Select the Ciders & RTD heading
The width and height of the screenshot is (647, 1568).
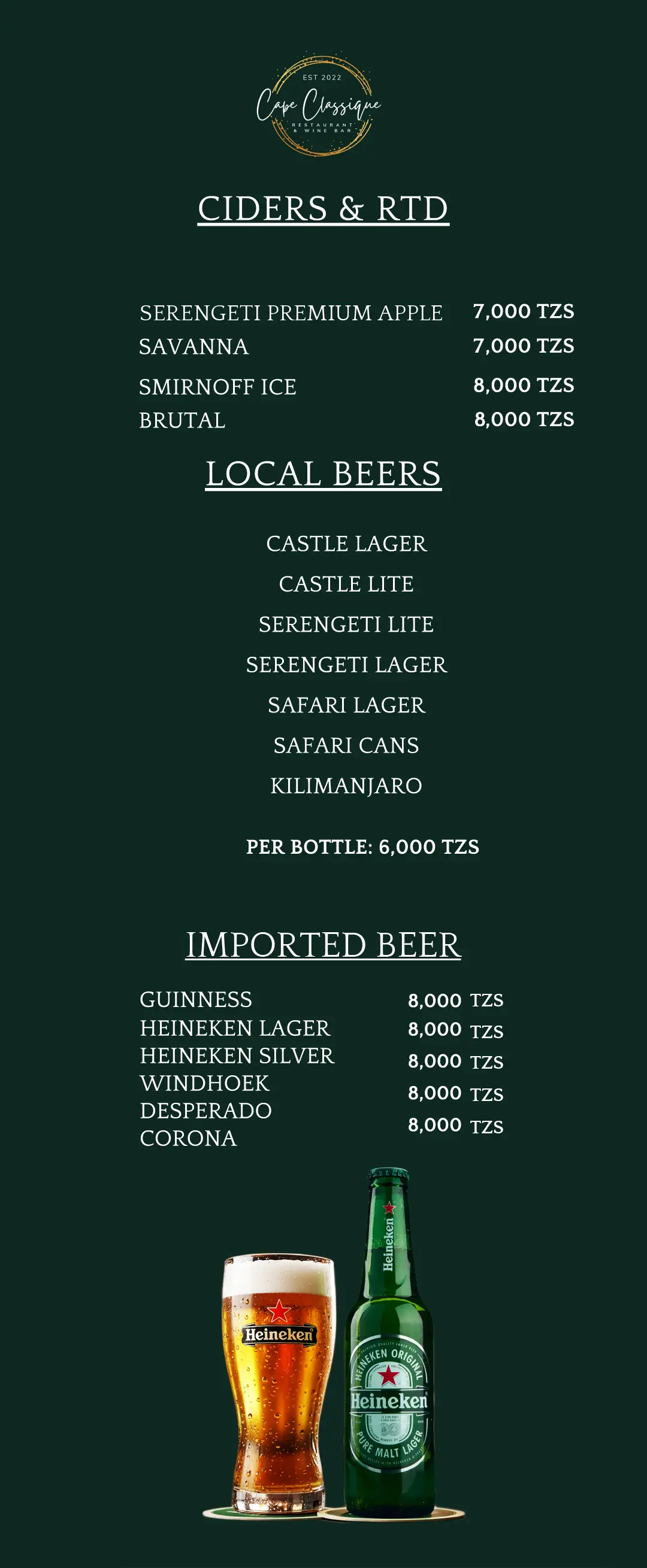(323, 209)
